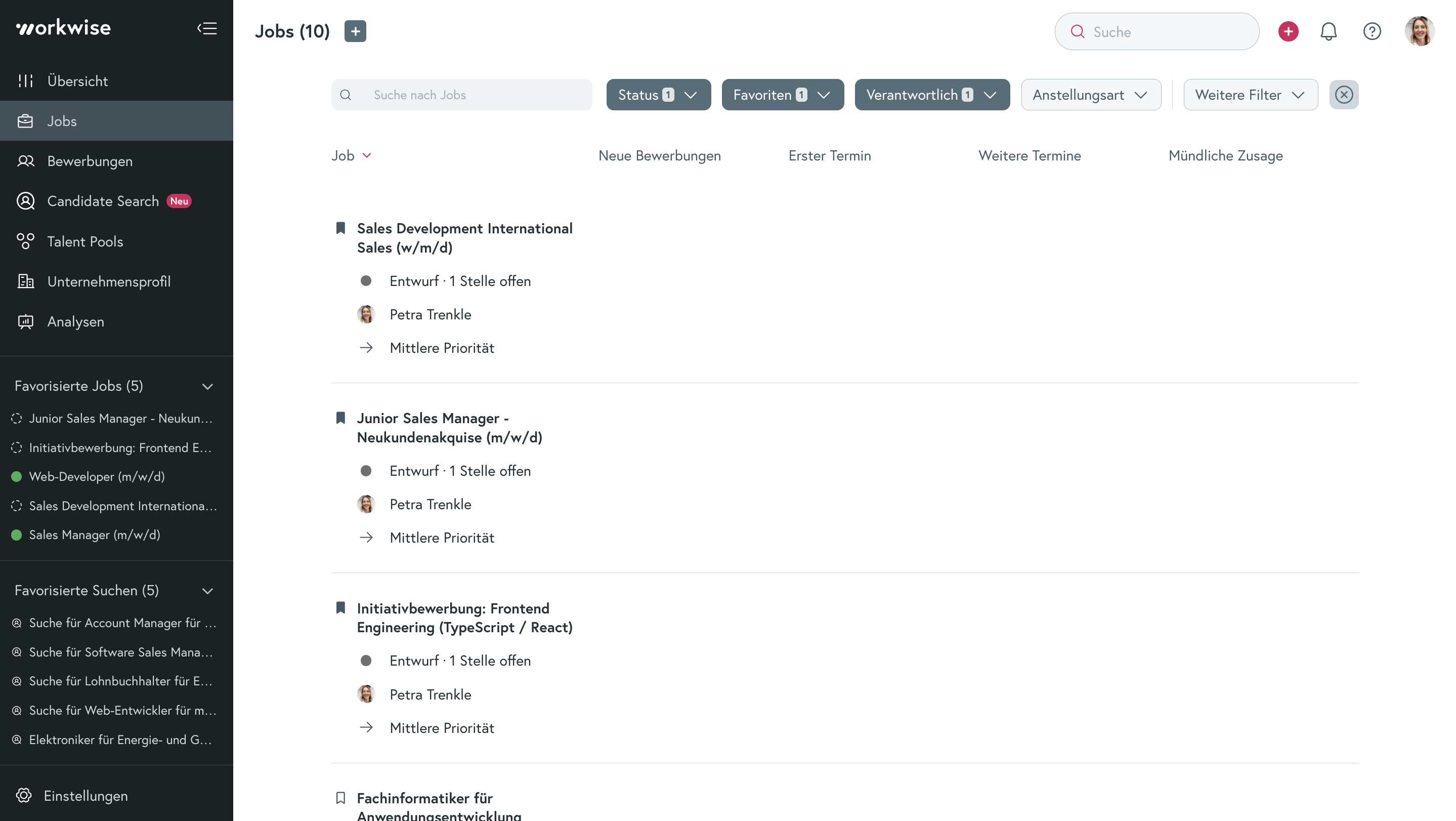Focus the Suche nach Jobs field
Image resolution: width=1456 pixels, height=821 pixels.
(461, 95)
